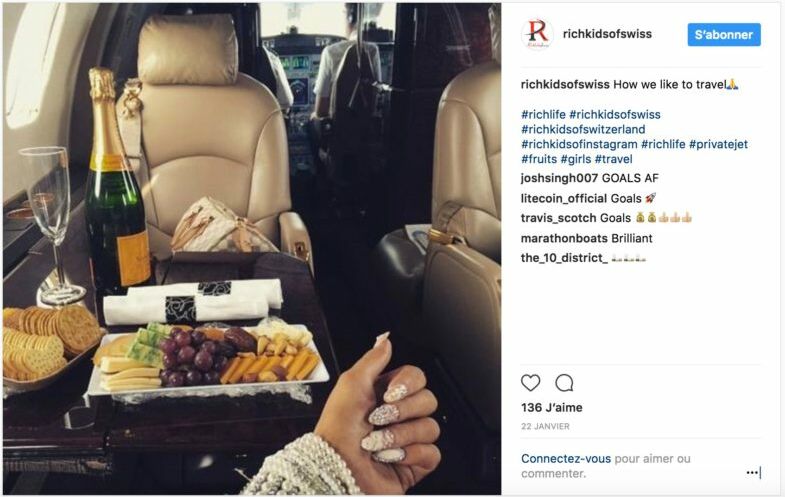Open the three-dots more options menu
The width and height of the screenshot is (785, 497).
coord(752,472)
